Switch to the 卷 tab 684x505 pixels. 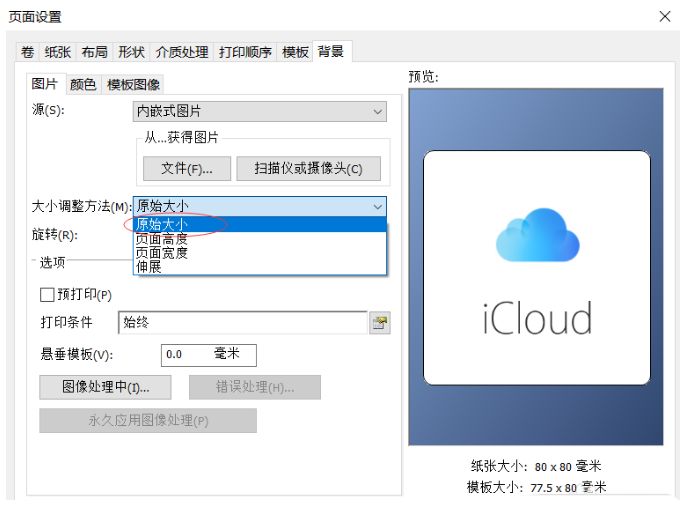pyautogui.click(x=27, y=52)
